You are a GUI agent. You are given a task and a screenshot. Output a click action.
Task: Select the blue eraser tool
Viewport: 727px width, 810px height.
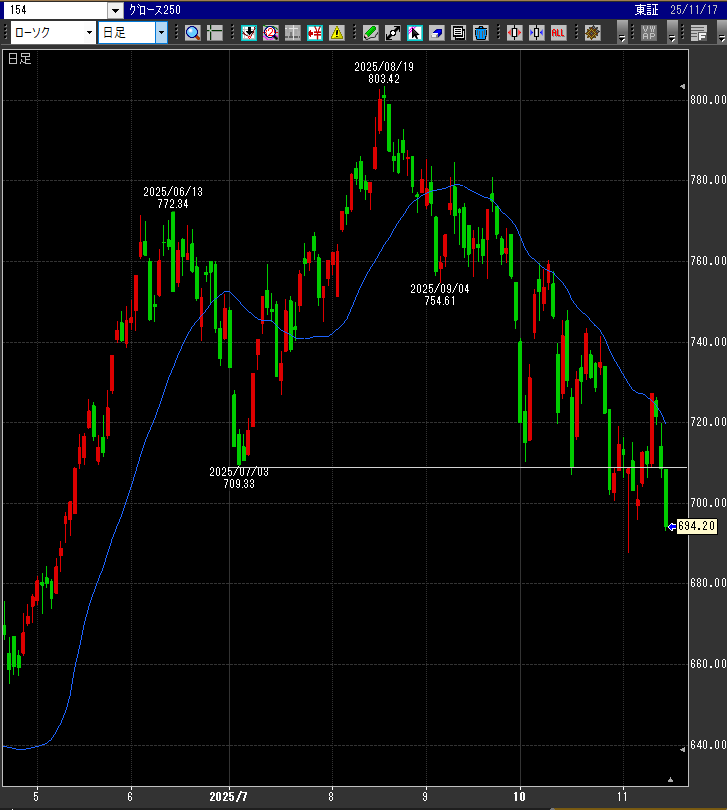(x=436, y=33)
